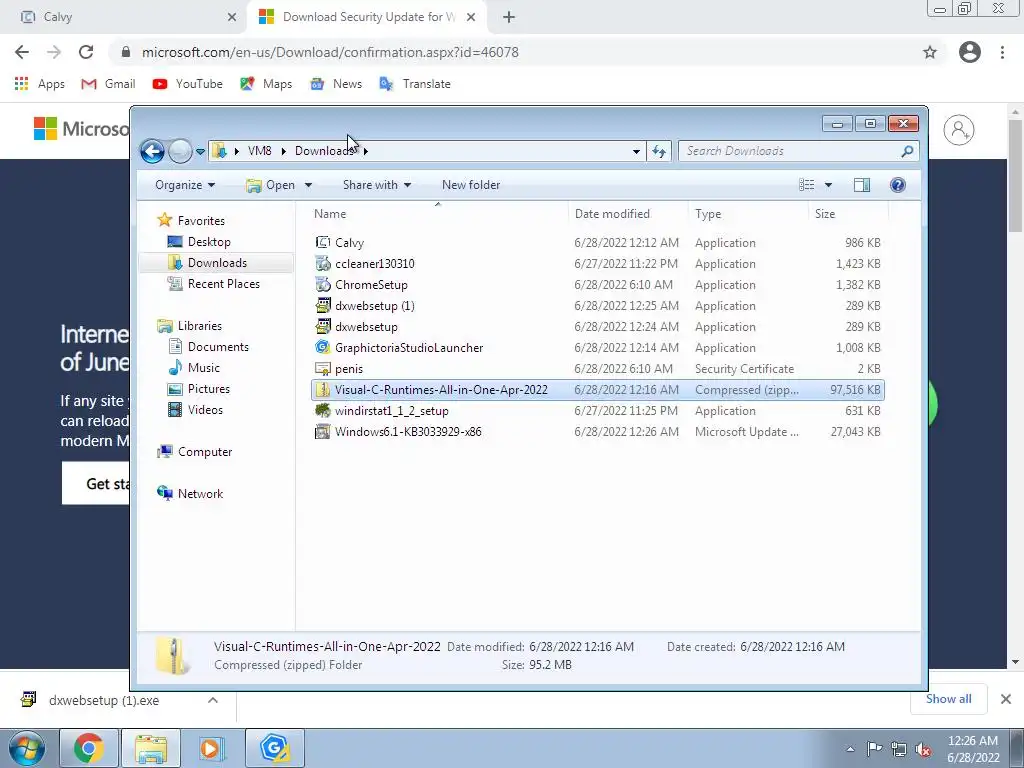
Task: Bookmark this page with star icon
Action: coord(930,52)
